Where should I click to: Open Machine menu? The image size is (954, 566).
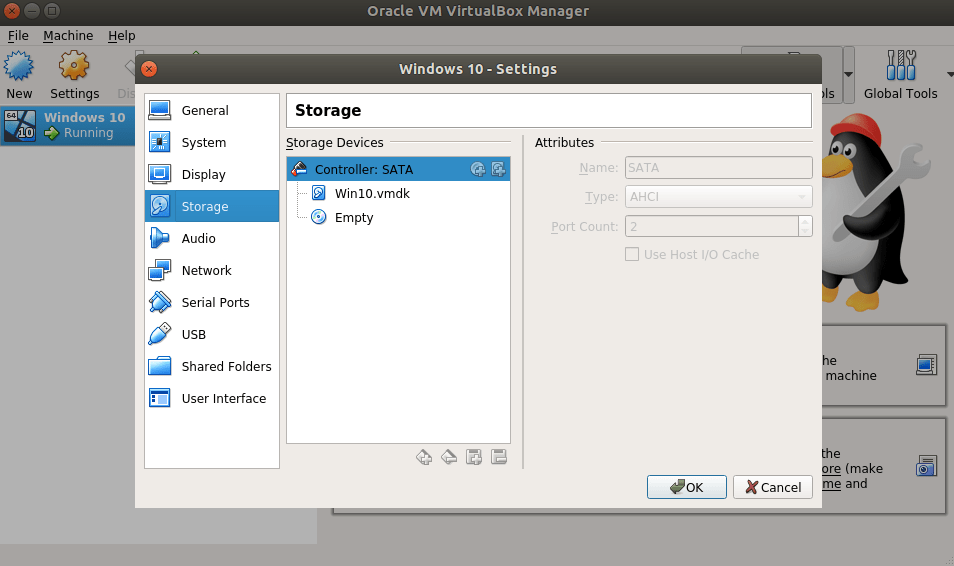tap(68, 36)
